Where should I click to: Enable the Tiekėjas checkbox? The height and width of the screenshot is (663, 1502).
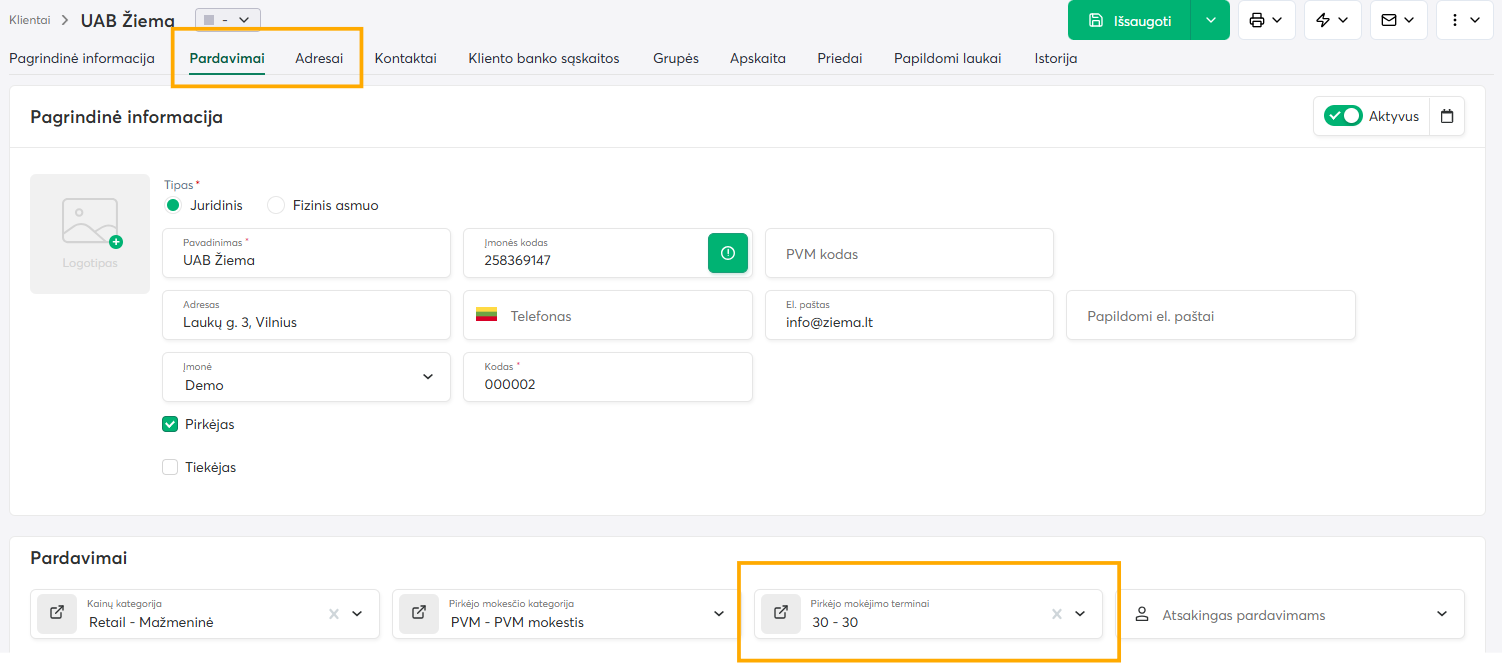click(170, 467)
